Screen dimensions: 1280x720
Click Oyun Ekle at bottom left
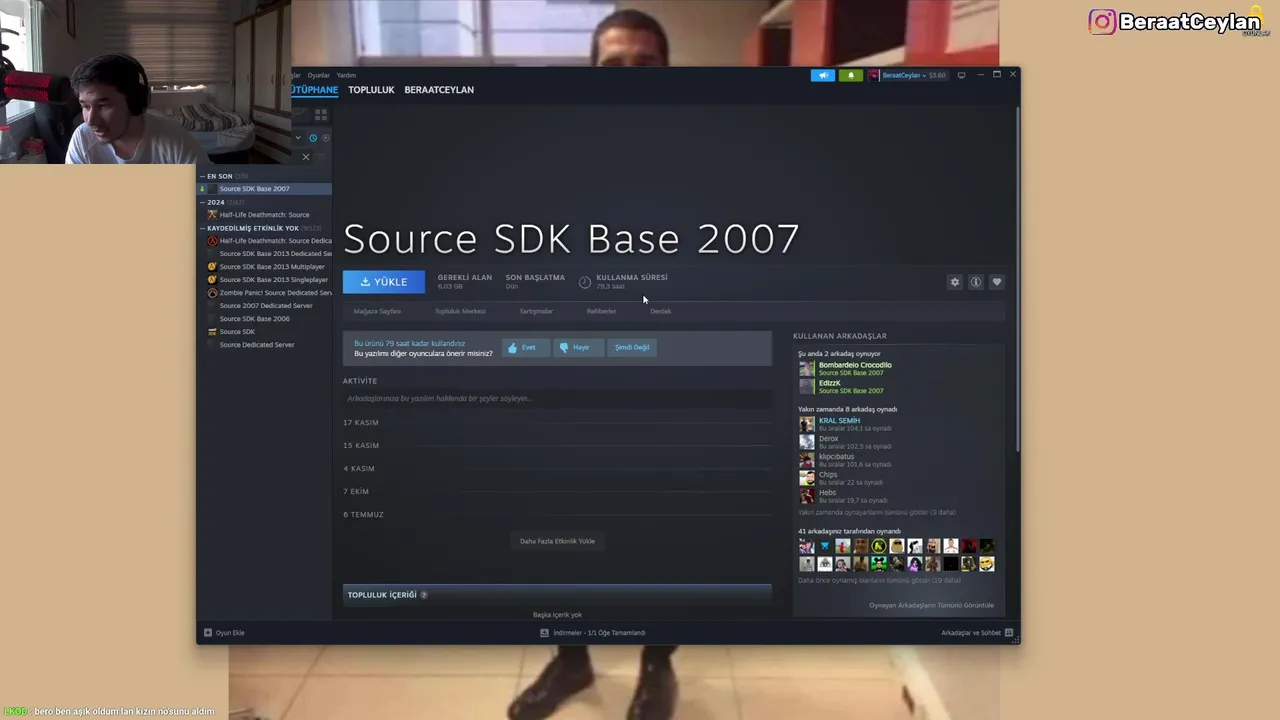224,633
